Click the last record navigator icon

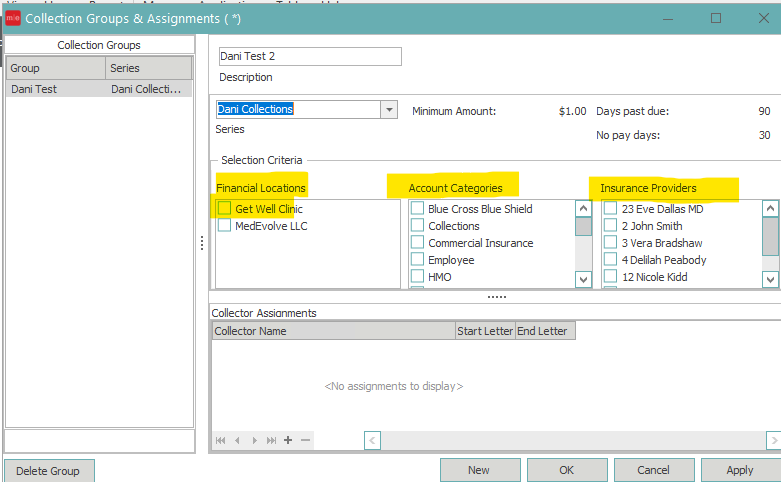(271, 440)
